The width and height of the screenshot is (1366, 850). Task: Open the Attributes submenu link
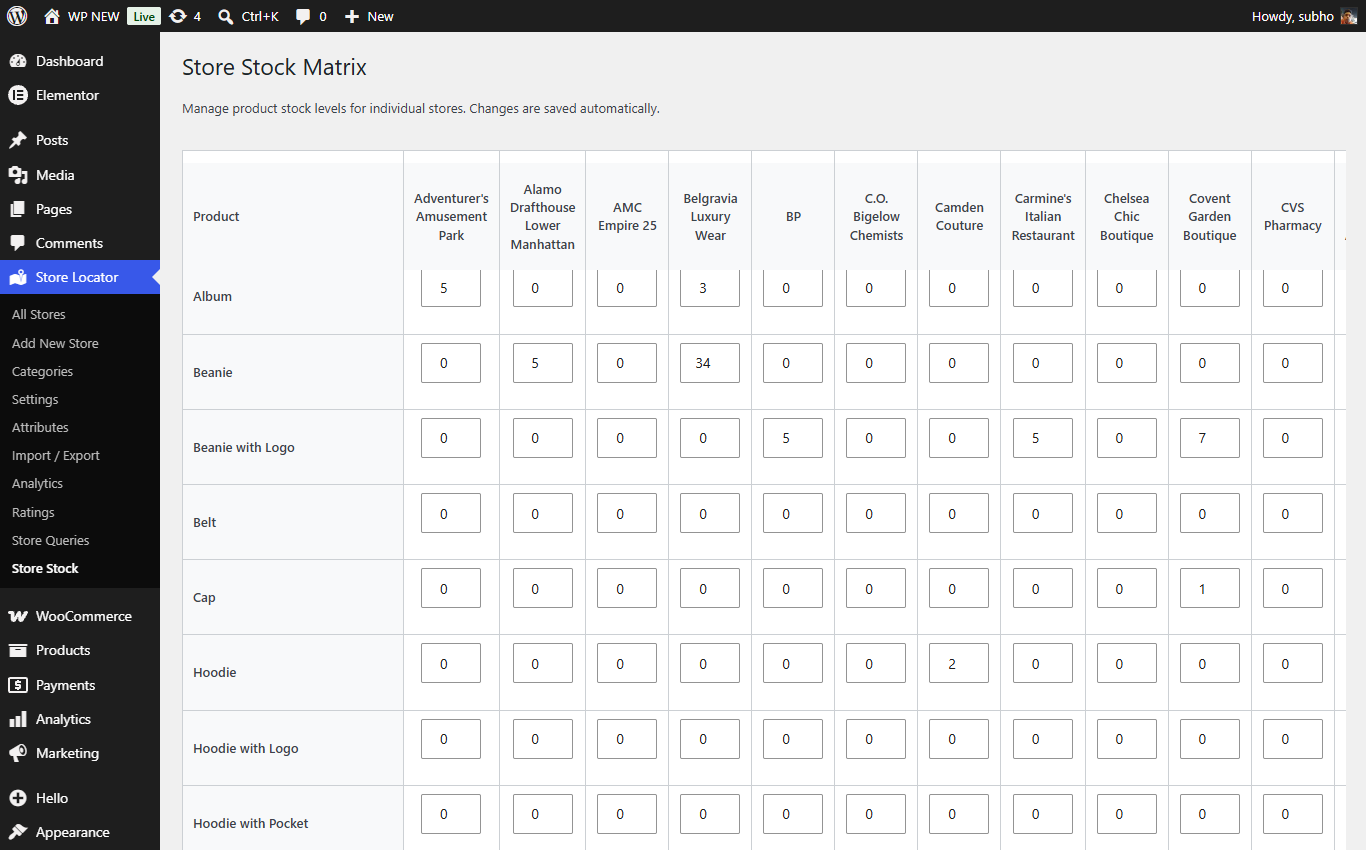coord(40,427)
